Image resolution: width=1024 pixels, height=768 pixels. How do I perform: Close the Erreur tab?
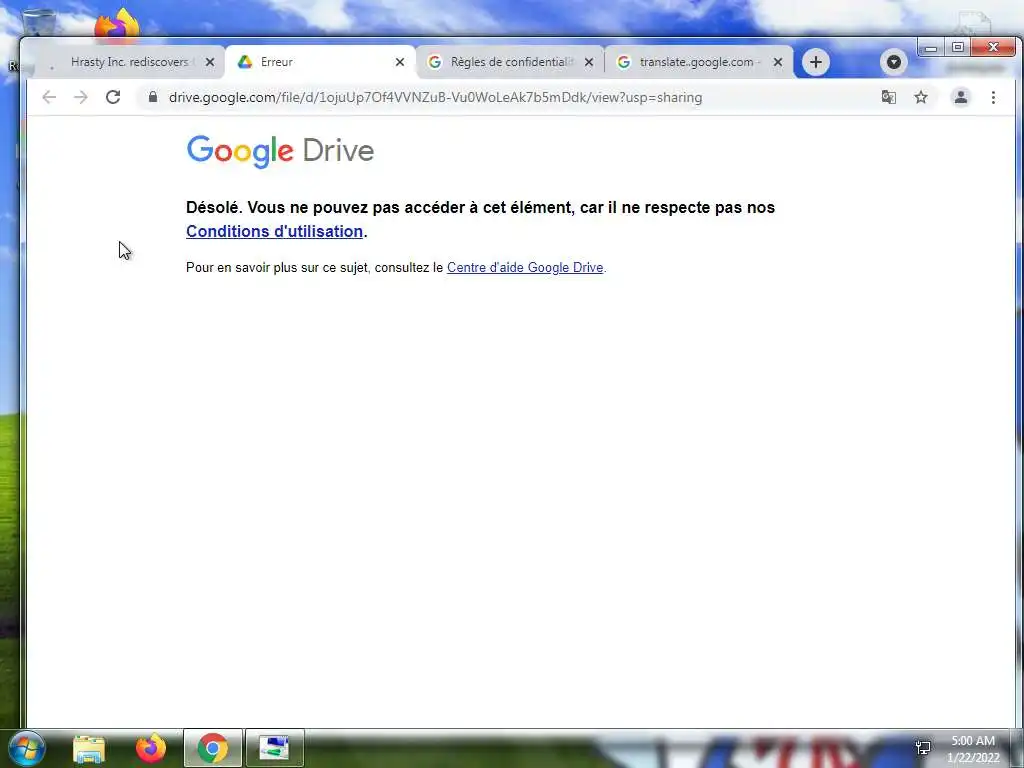click(x=400, y=62)
